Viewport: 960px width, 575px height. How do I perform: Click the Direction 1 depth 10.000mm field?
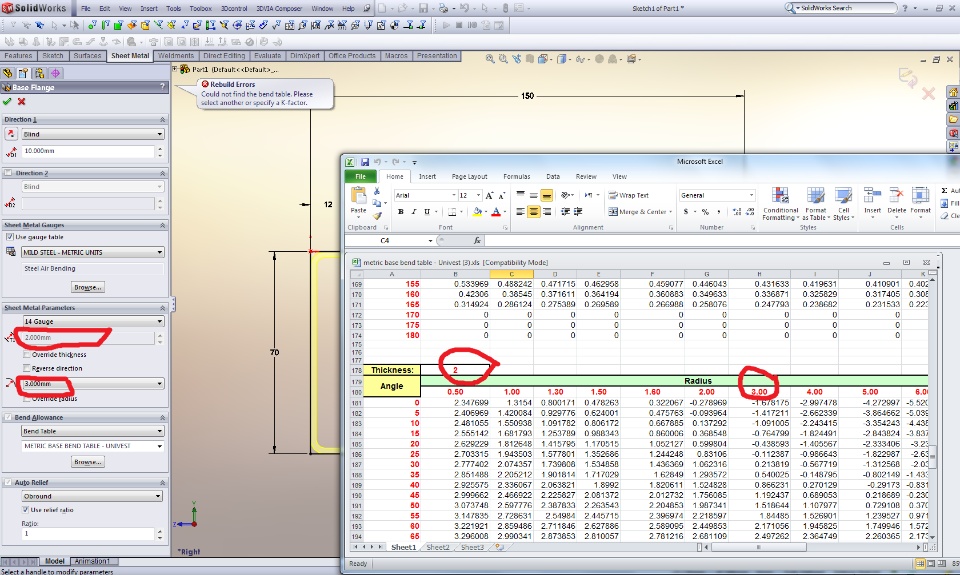pyautogui.click(x=88, y=151)
